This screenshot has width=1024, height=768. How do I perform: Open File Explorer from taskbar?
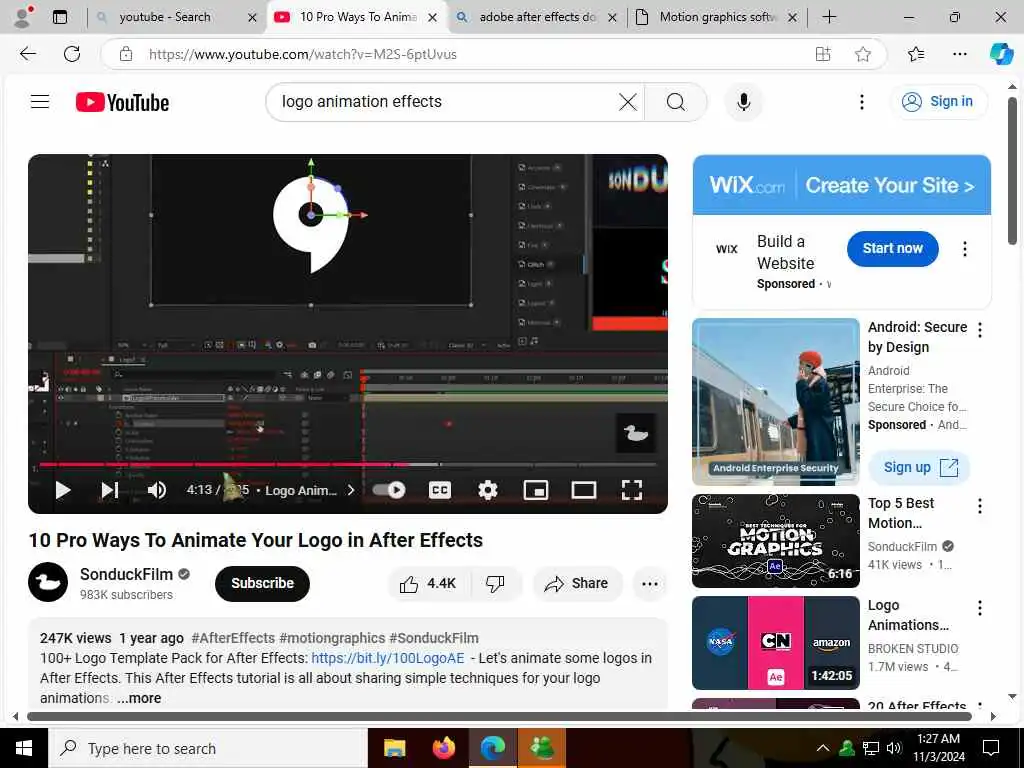pyautogui.click(x=394, y=748)
